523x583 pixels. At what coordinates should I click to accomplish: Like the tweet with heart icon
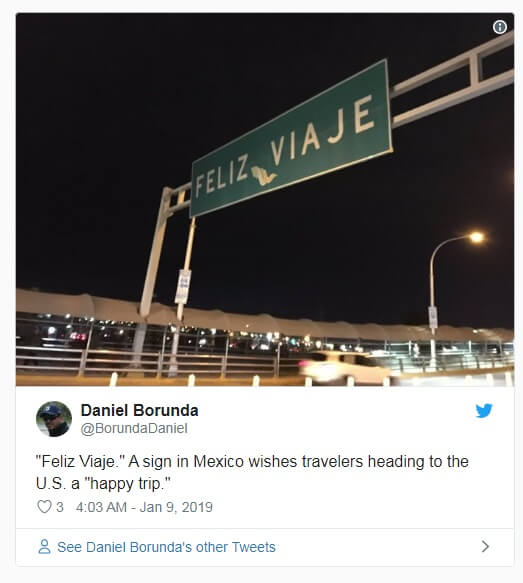coord(44,507)
